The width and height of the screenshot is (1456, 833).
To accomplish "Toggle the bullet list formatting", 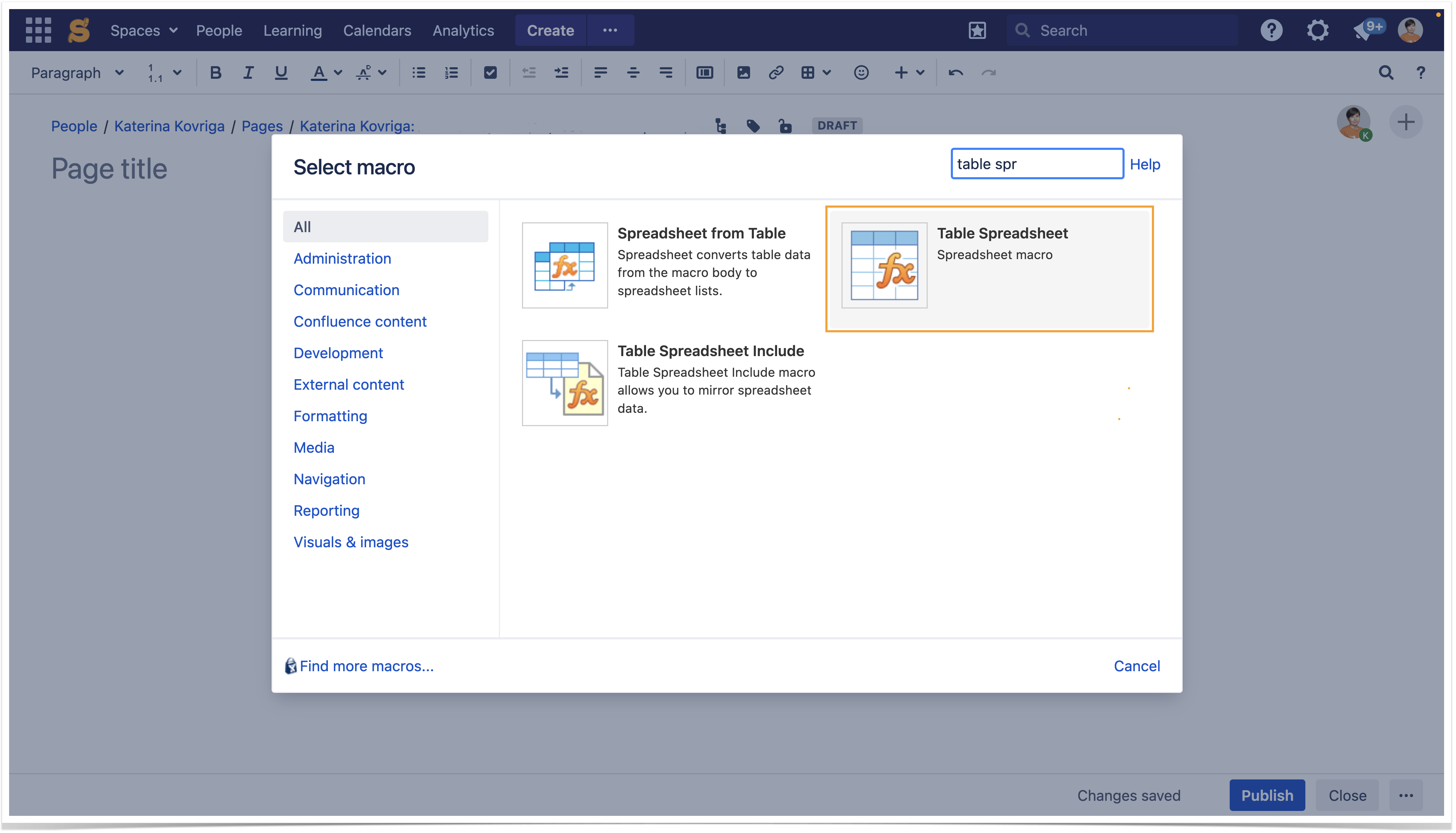I will (x=419, y=73).
